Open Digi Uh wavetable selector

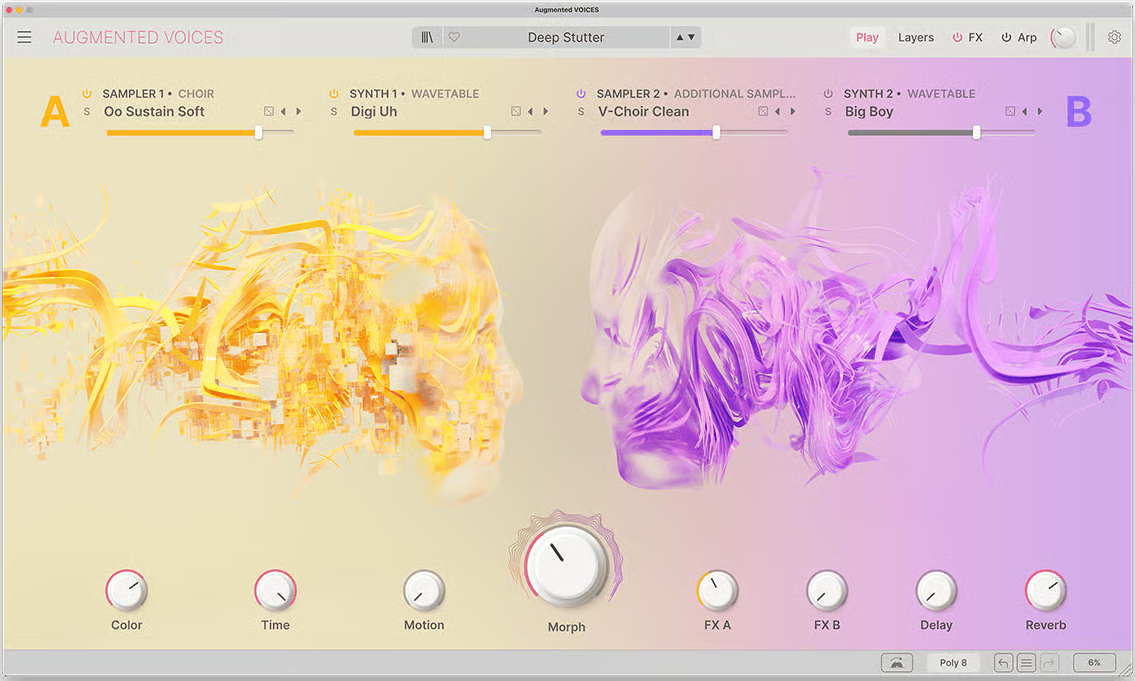tap(374, 111)
